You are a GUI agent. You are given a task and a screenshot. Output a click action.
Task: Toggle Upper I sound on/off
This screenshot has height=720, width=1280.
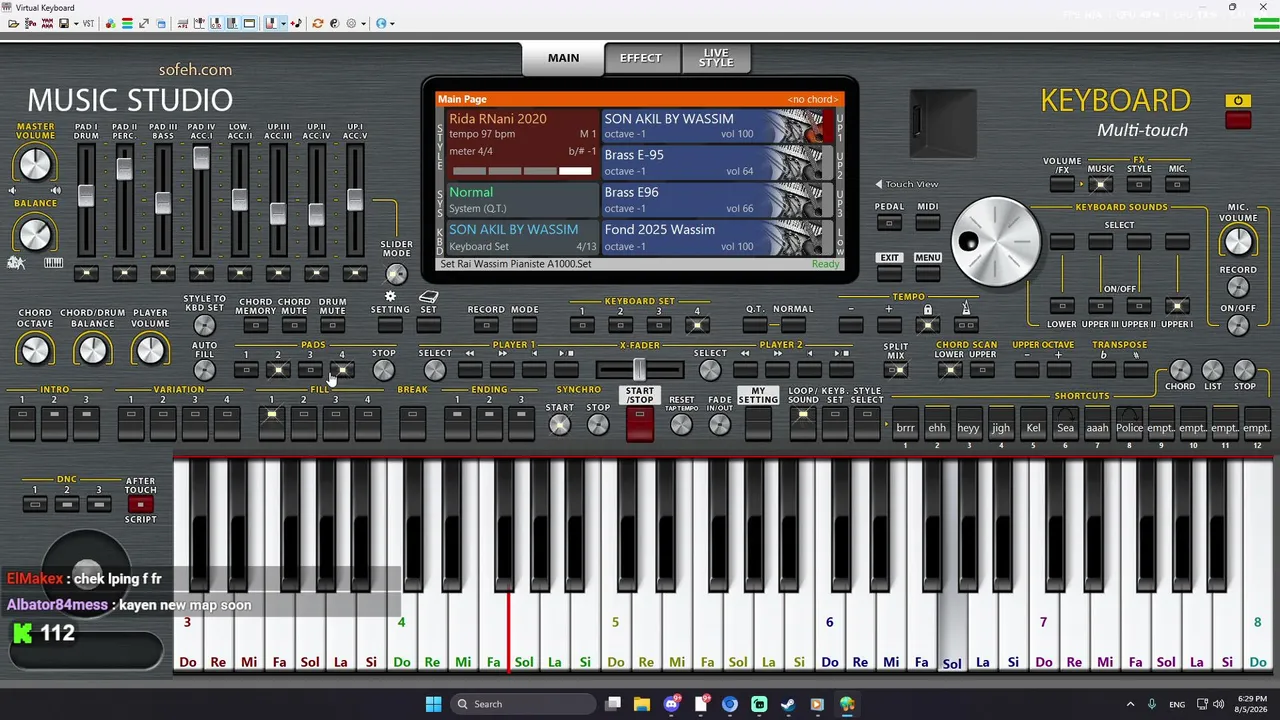tap(1177, 306)
